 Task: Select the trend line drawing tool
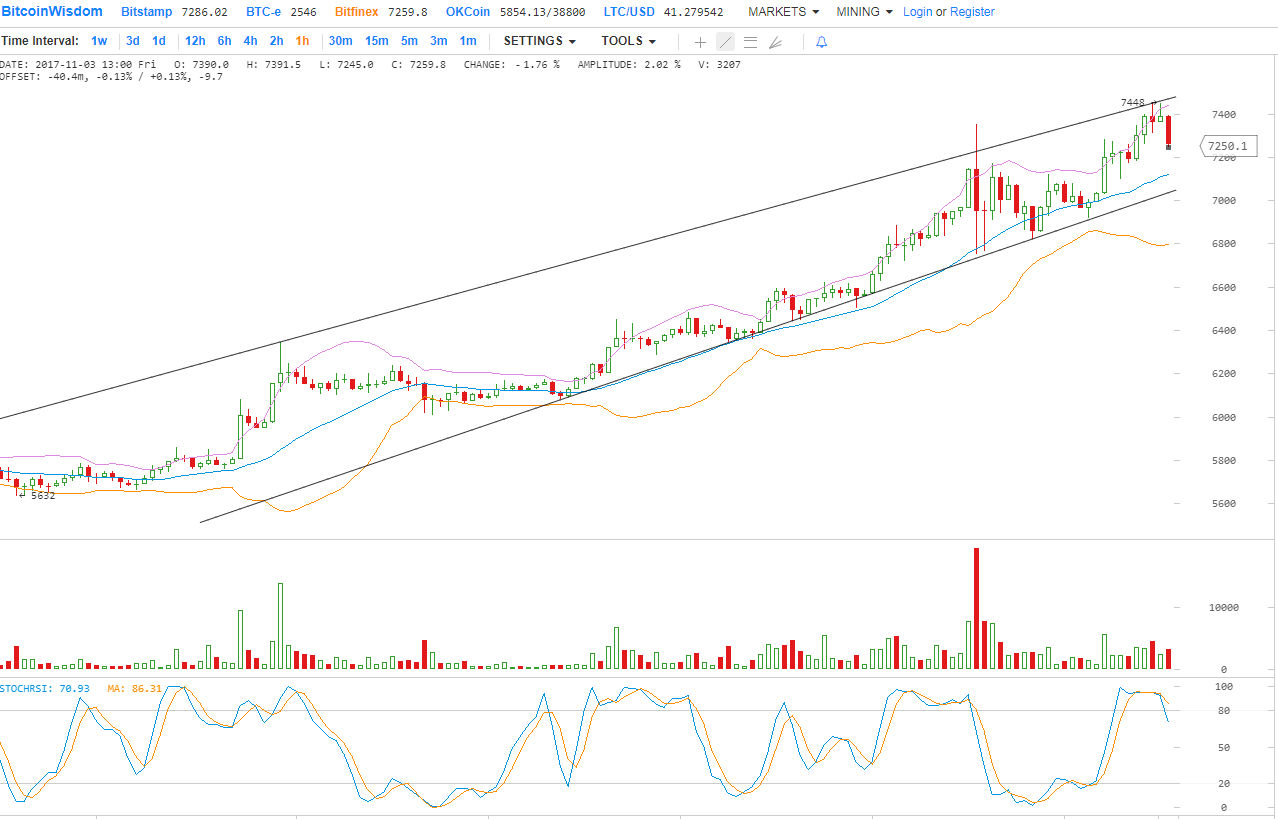(x=725, y=42)
